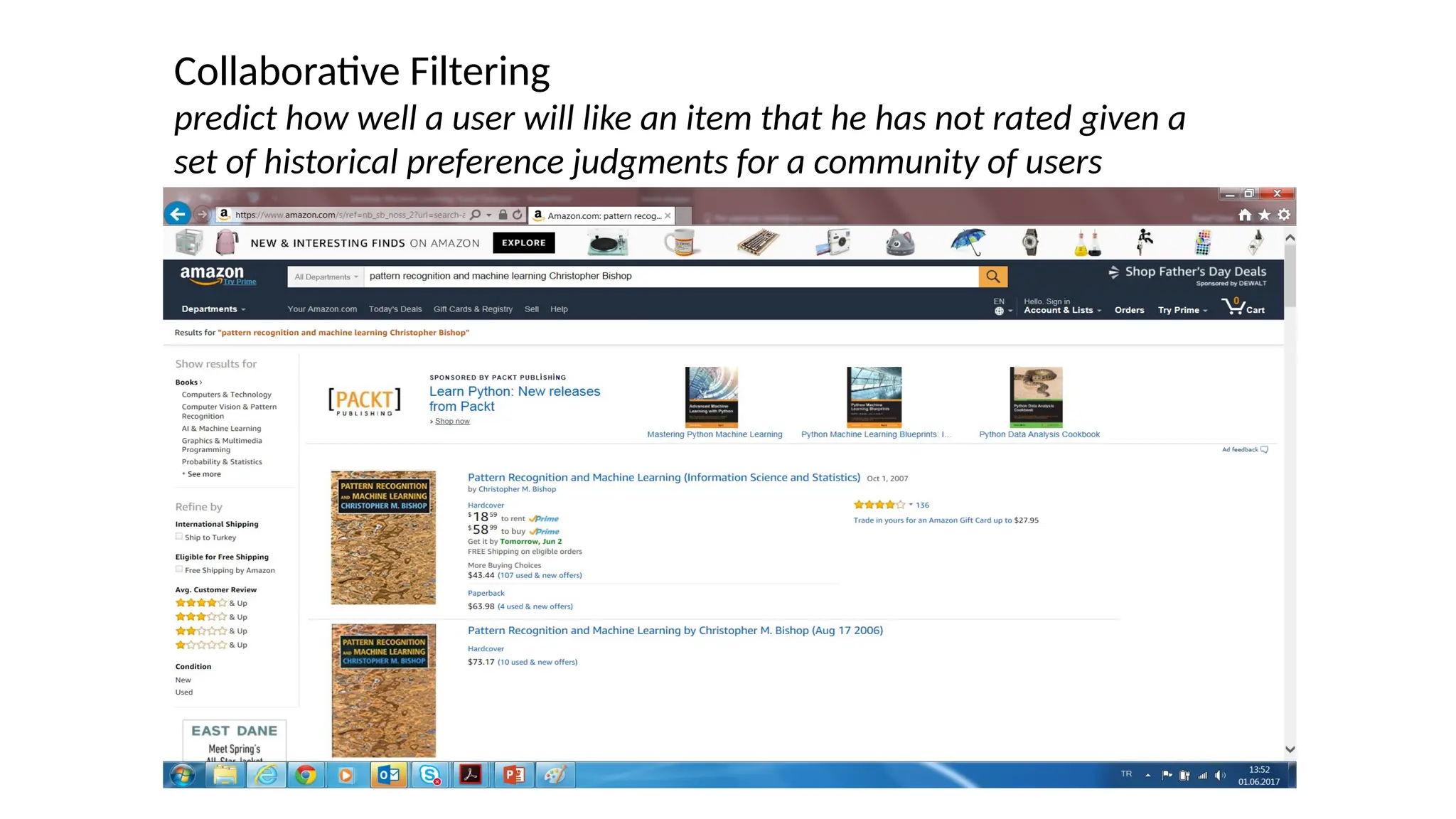This screenshot has width=1456, height=819.
Task: Open File Explorer from the taskbar
Action: (225, 775)
